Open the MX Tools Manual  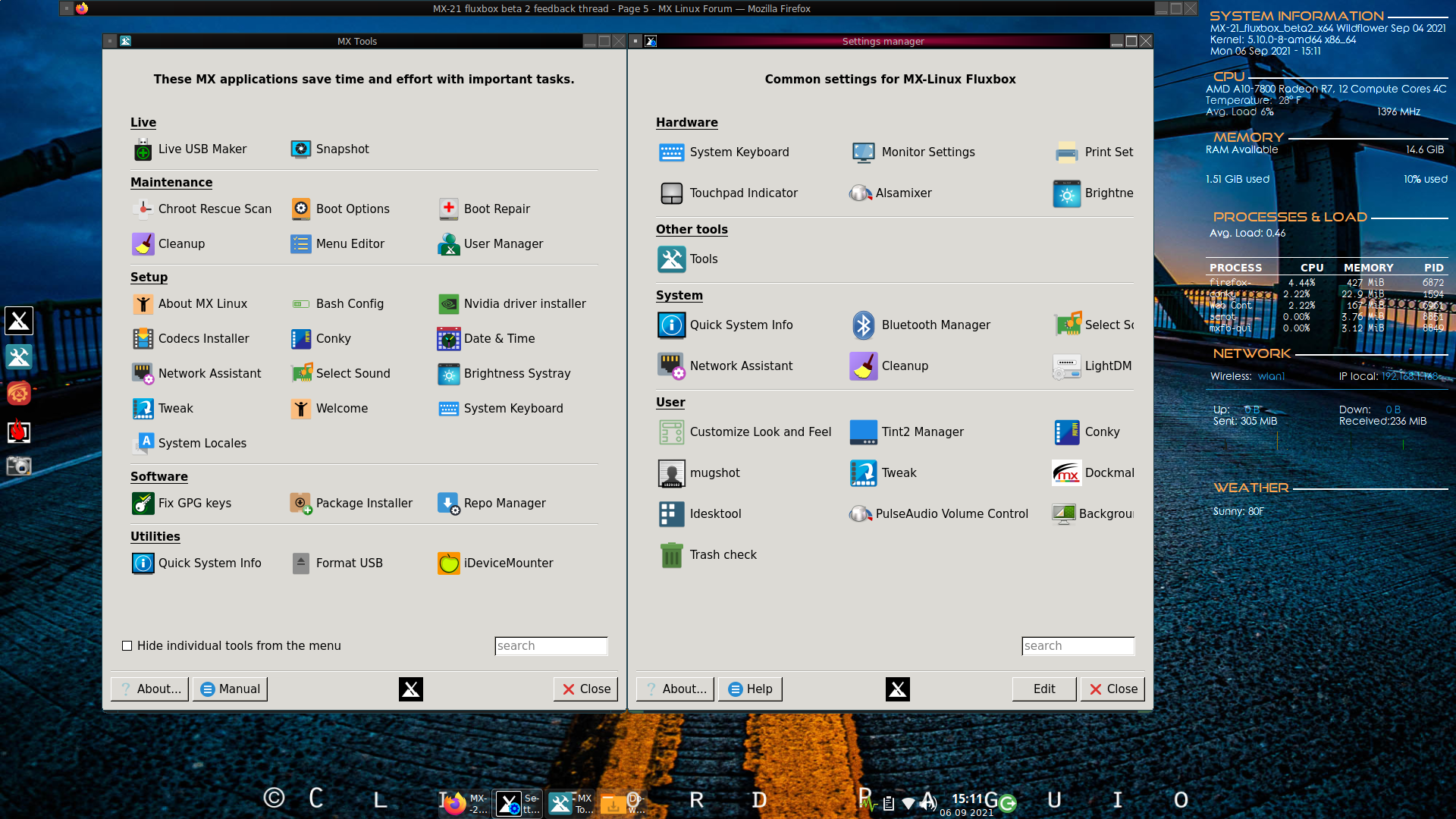click(230, 689)
